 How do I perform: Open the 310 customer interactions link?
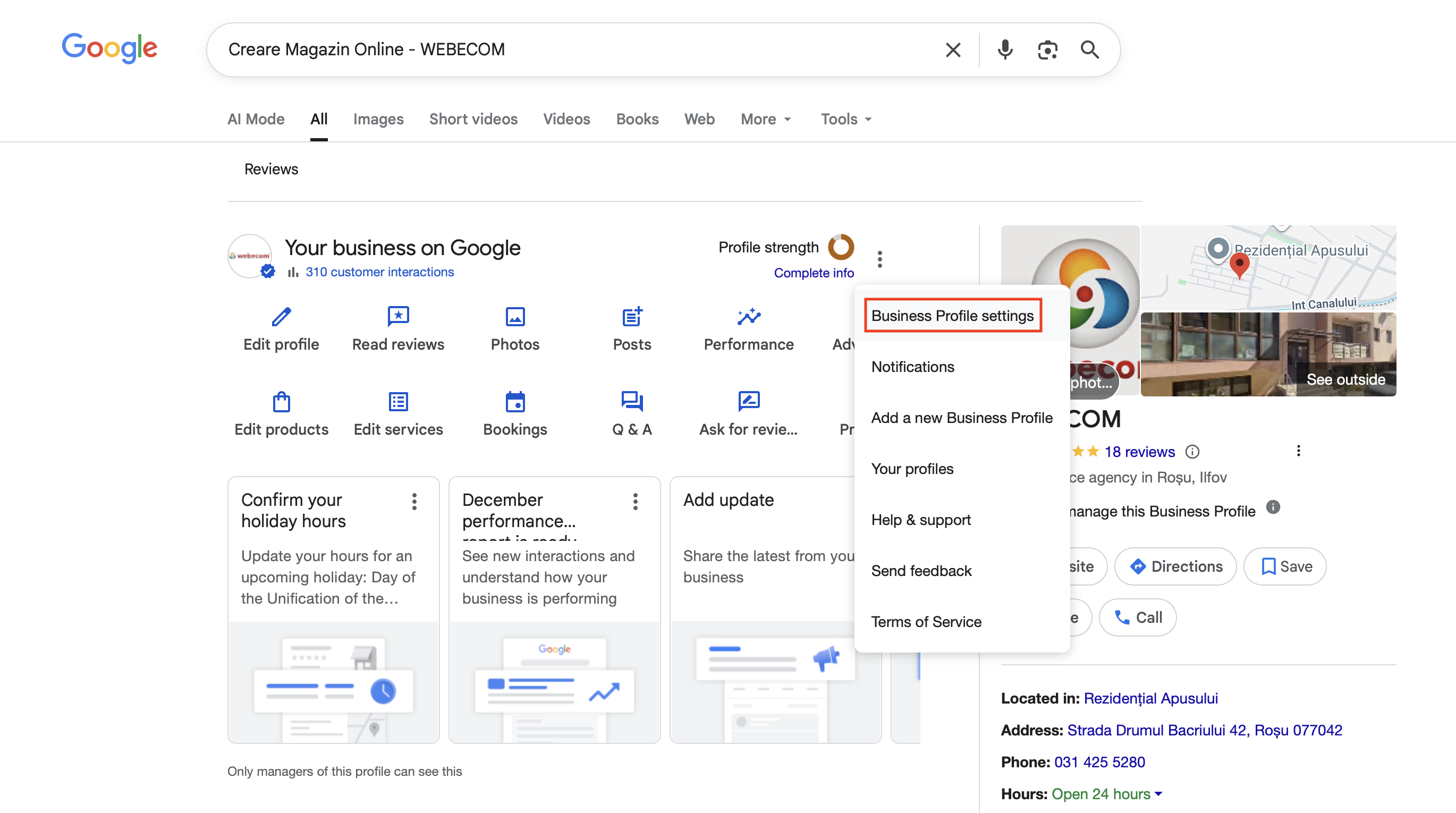tap(379, 272)
